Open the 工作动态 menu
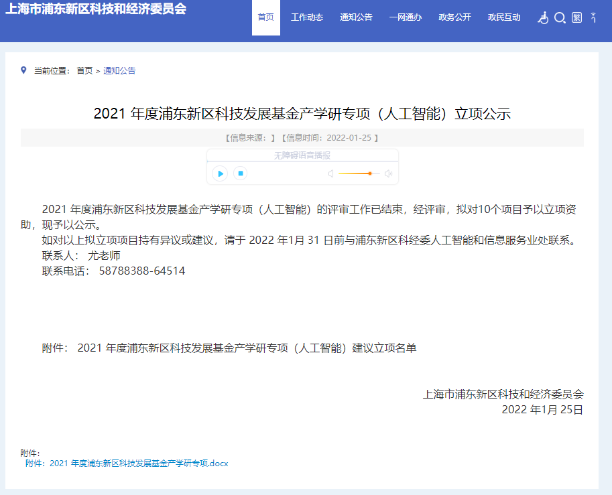 (307, 18)
